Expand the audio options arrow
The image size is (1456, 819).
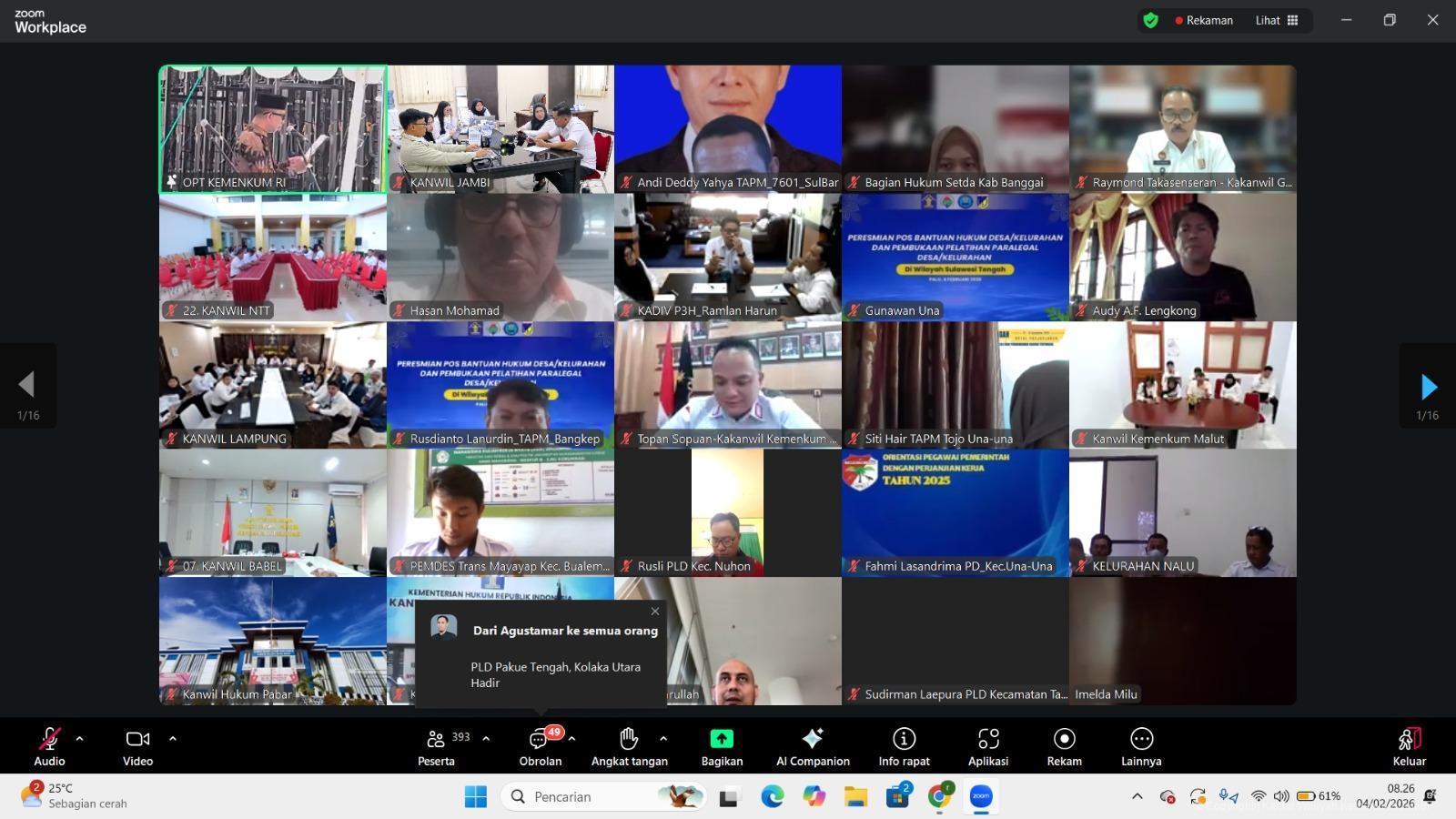[x=80, y=739]
